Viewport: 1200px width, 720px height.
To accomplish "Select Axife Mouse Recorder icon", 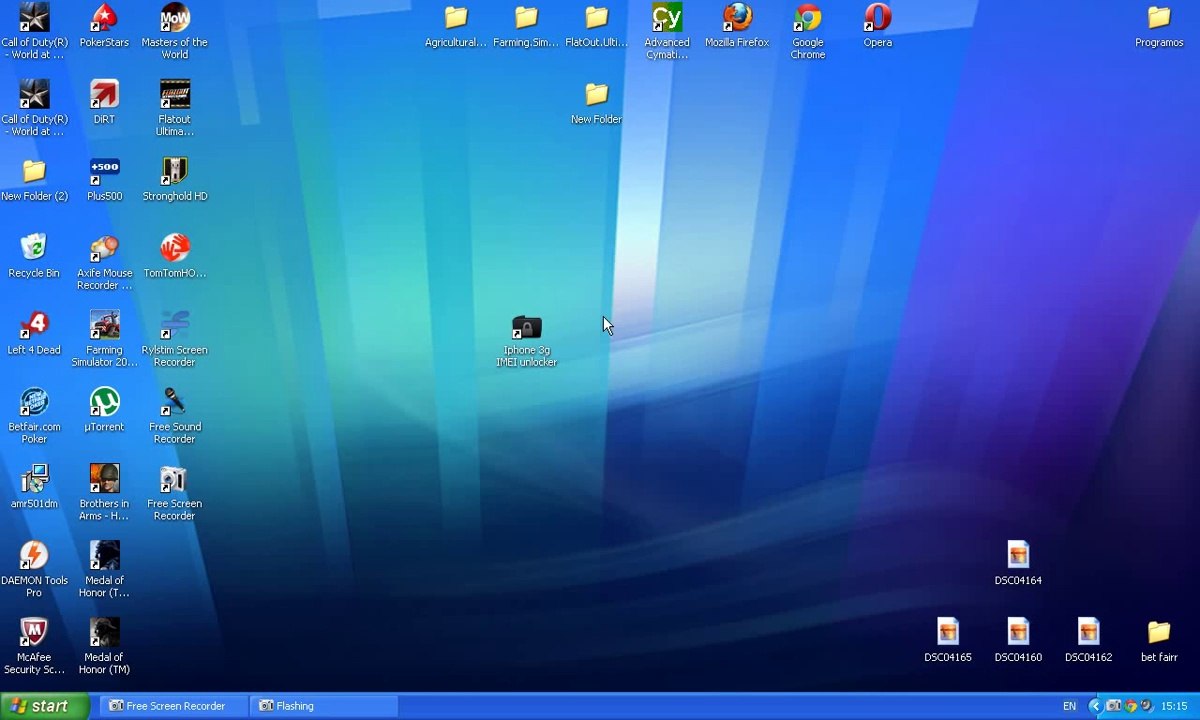I will pos(104,249).
